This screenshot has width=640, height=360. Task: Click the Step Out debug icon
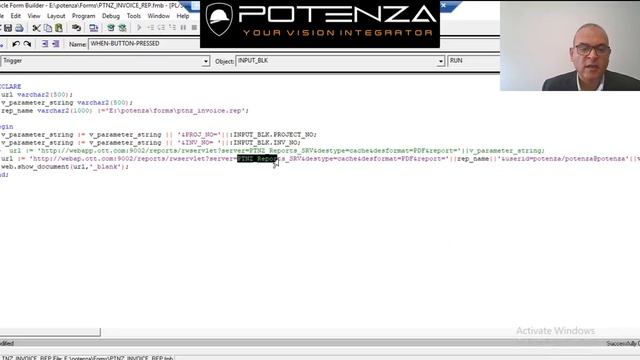pos(173,28)
